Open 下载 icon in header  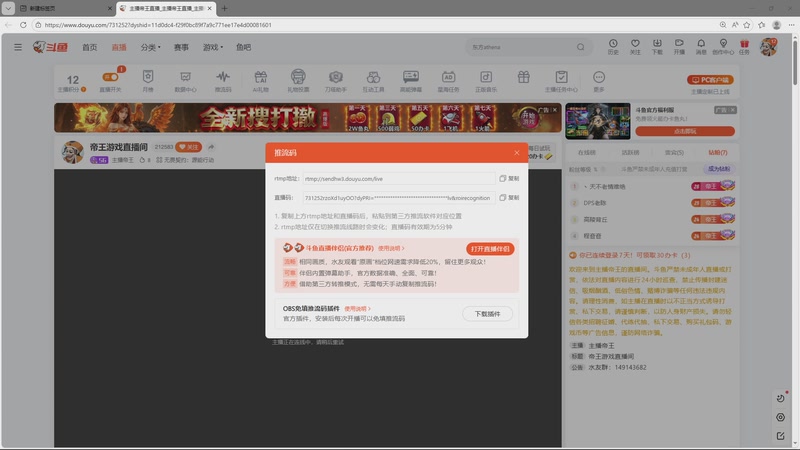(x=657, y=47)
